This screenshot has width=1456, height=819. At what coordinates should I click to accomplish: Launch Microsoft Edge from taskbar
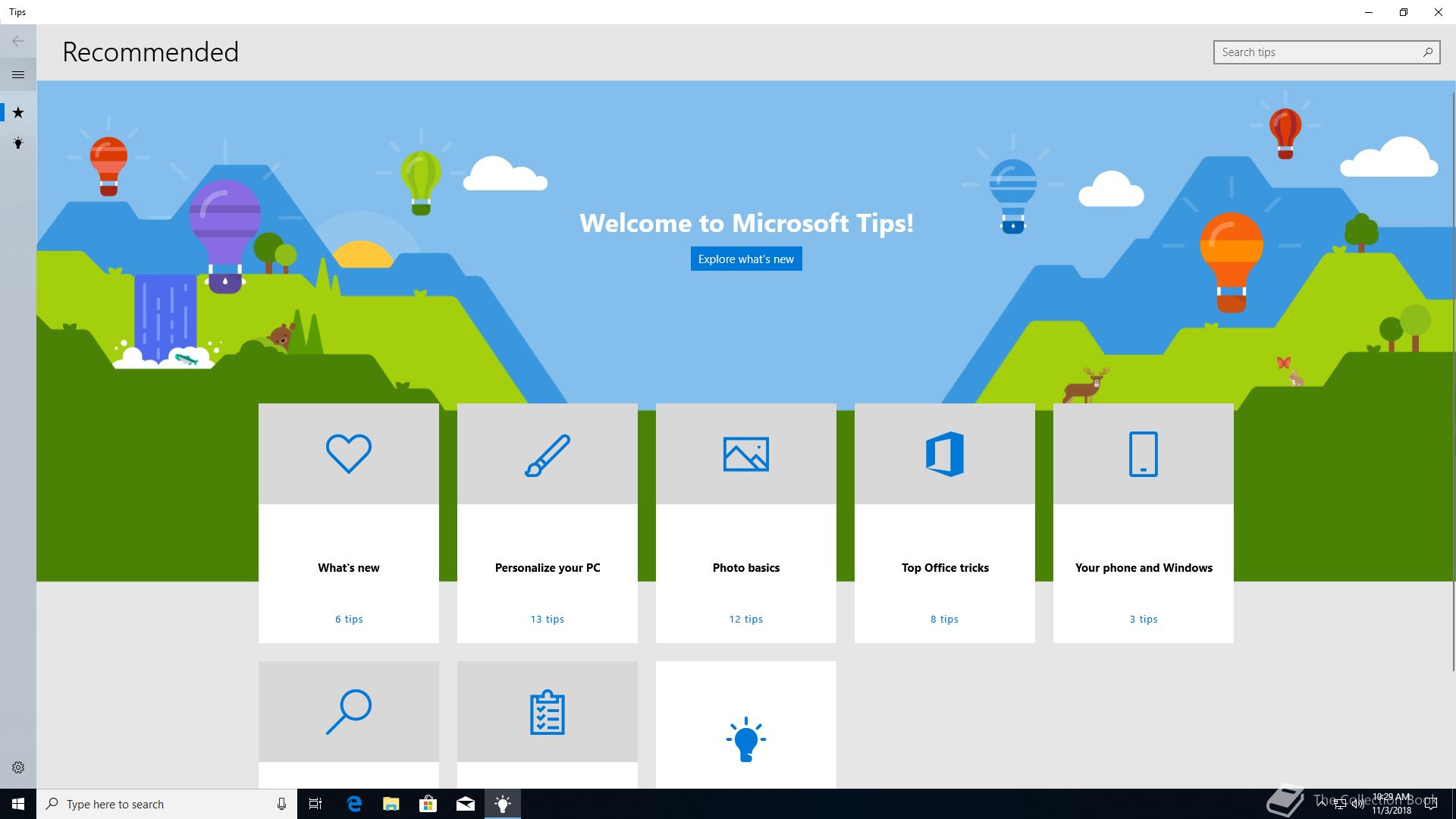[x=354, y=804]
